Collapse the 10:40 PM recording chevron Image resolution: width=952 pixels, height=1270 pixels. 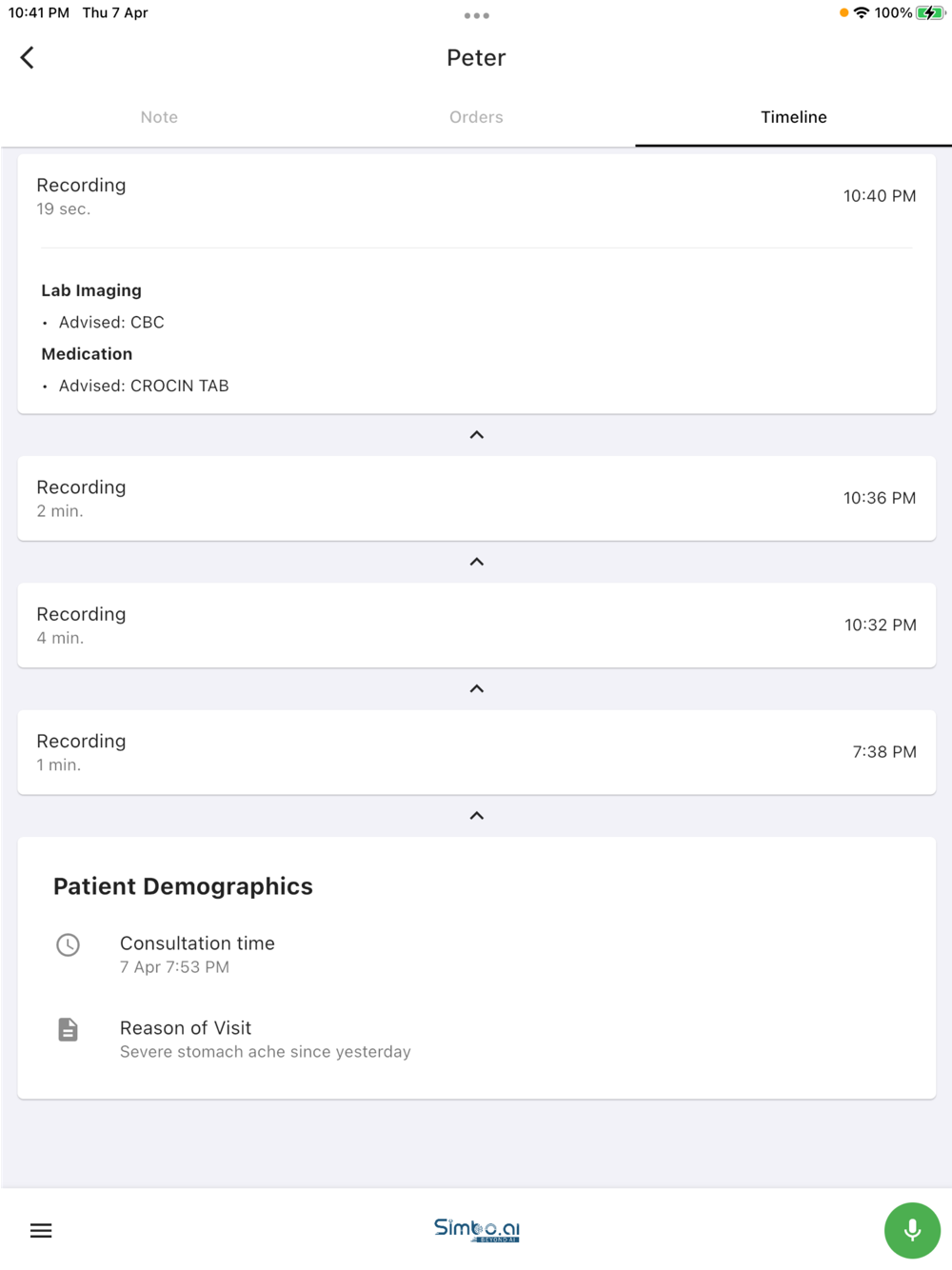click(x=477, y=435)
